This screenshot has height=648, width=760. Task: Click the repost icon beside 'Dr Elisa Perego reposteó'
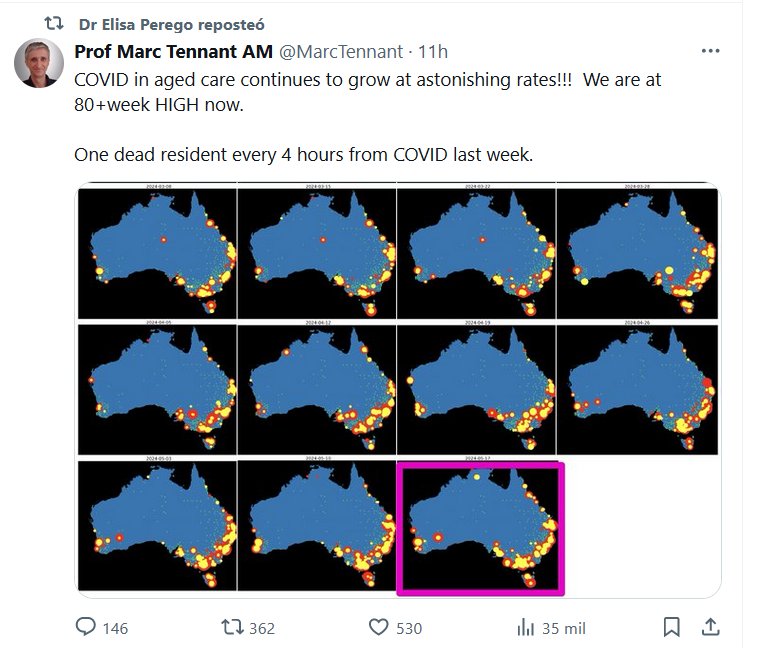pos(55,23)
